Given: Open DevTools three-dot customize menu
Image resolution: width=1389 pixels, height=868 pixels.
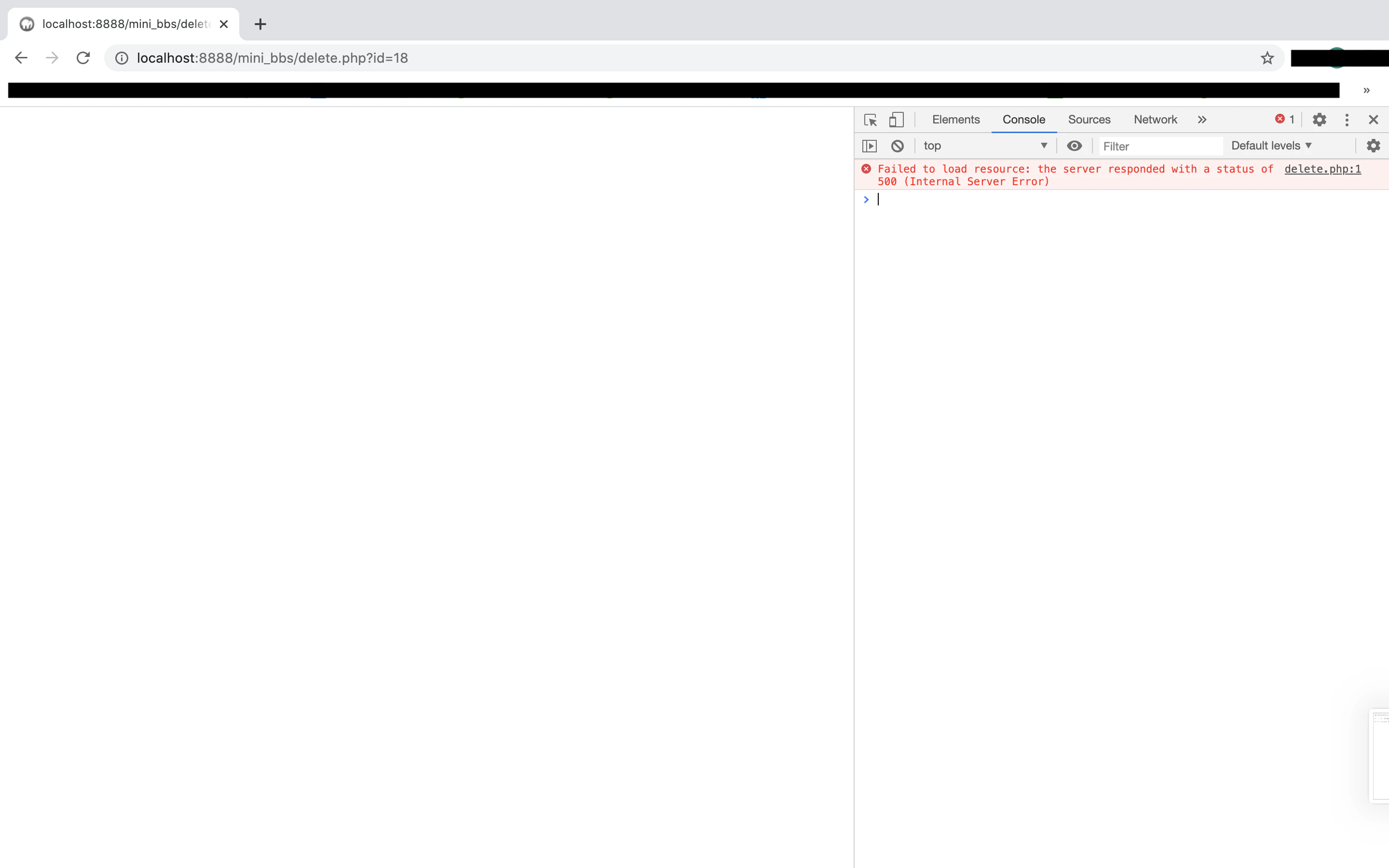Looking at the screenshot, I should (x=1347, y=120).
